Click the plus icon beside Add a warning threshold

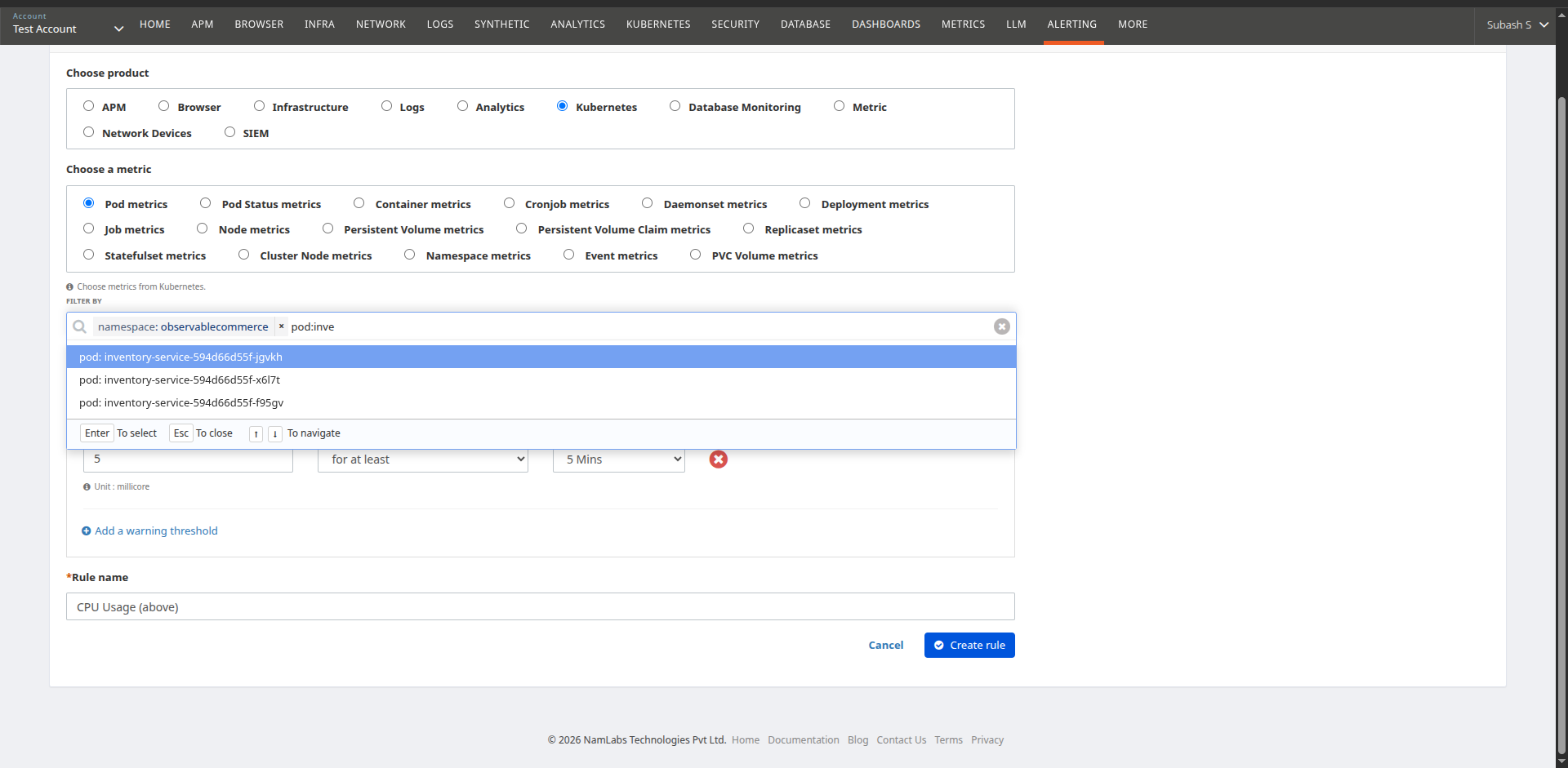(87, 531)
